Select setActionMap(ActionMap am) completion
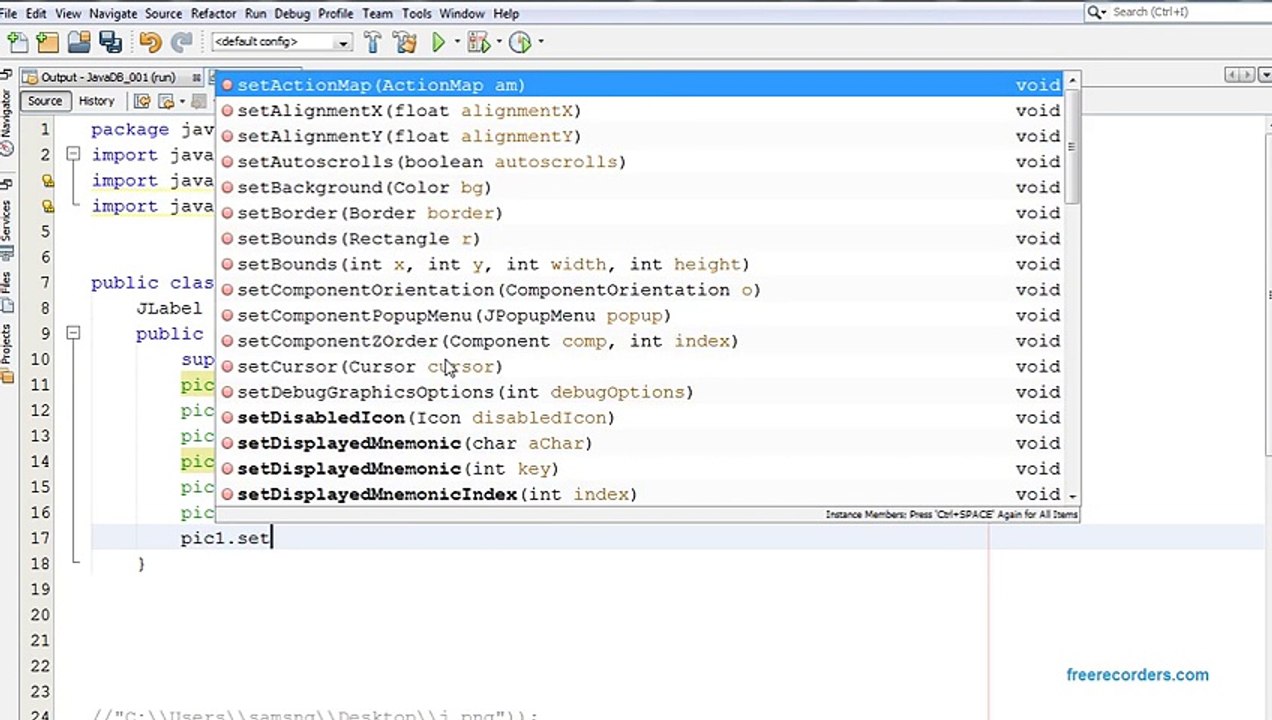 [641, 85]
